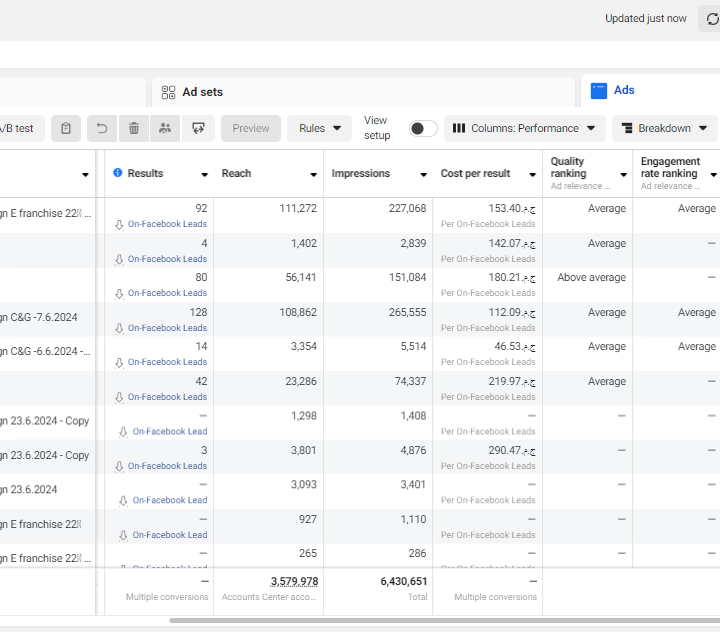Click the refresh icon beside Updated just now

tap(711, 19)
